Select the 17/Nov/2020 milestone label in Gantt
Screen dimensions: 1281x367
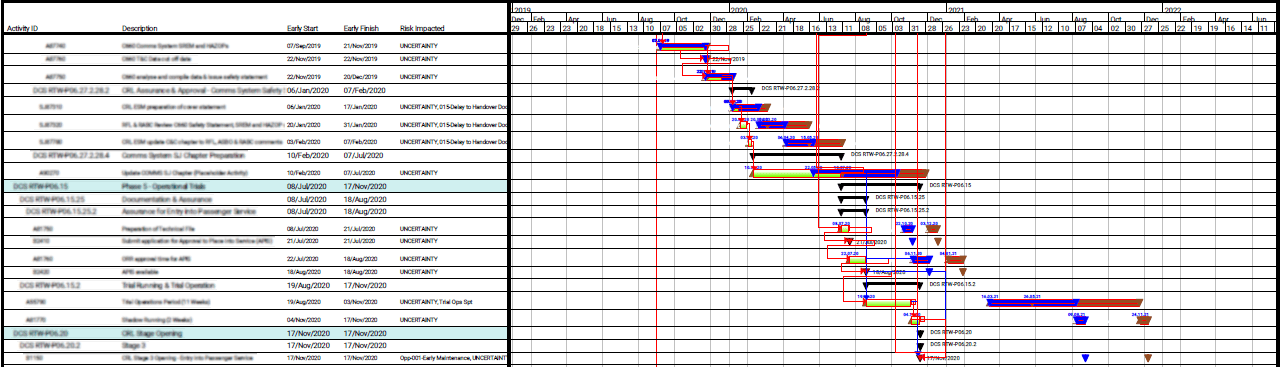point(944,357)
